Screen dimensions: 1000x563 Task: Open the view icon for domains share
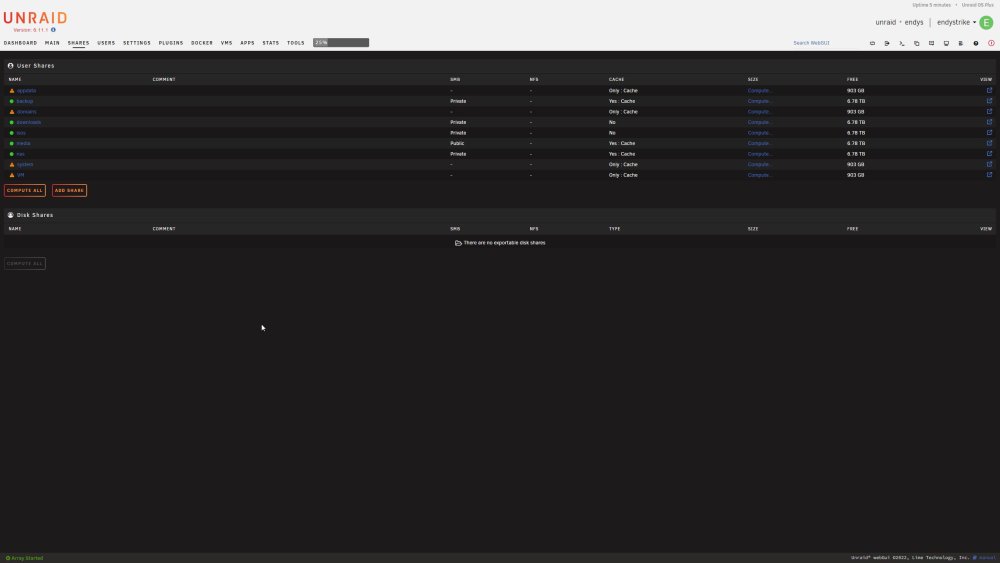[989, 112]
